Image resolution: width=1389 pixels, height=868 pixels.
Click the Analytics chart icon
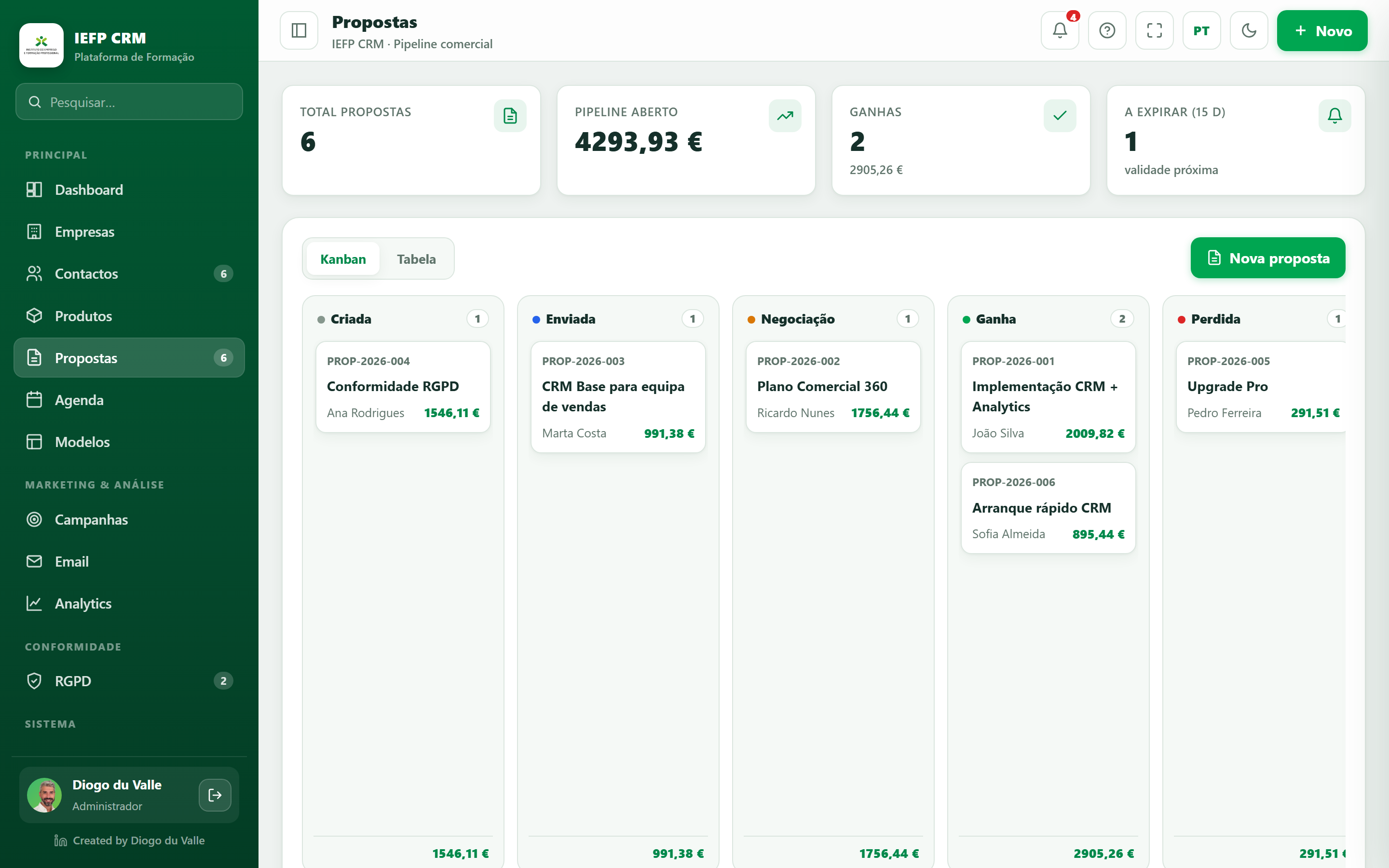34,603
